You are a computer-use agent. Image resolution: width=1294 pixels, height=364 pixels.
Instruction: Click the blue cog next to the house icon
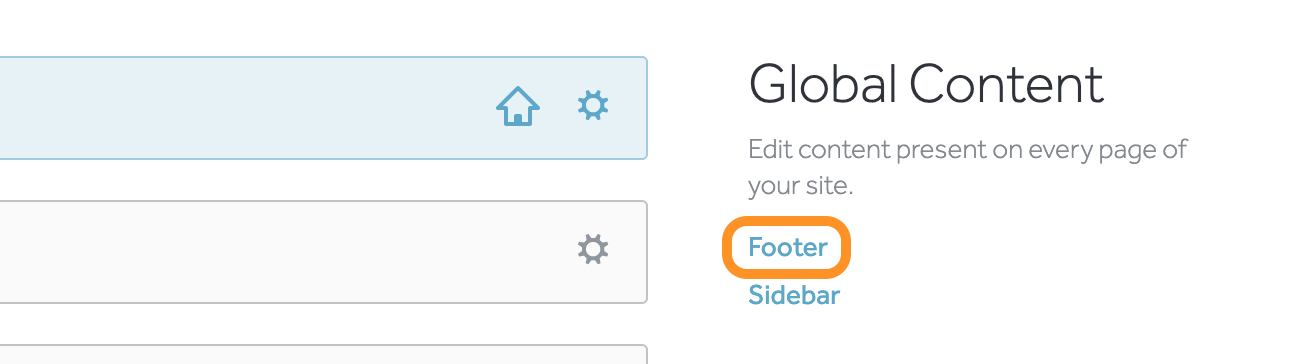pyautogui.click(x=593, y=105)
